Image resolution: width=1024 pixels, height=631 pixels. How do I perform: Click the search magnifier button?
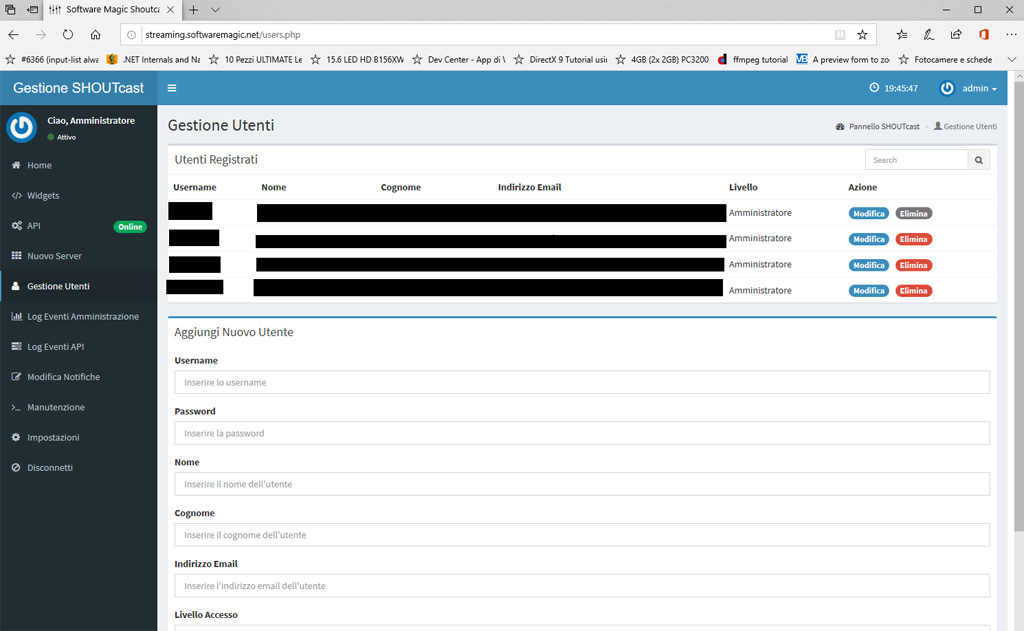(x=978, y=160)
